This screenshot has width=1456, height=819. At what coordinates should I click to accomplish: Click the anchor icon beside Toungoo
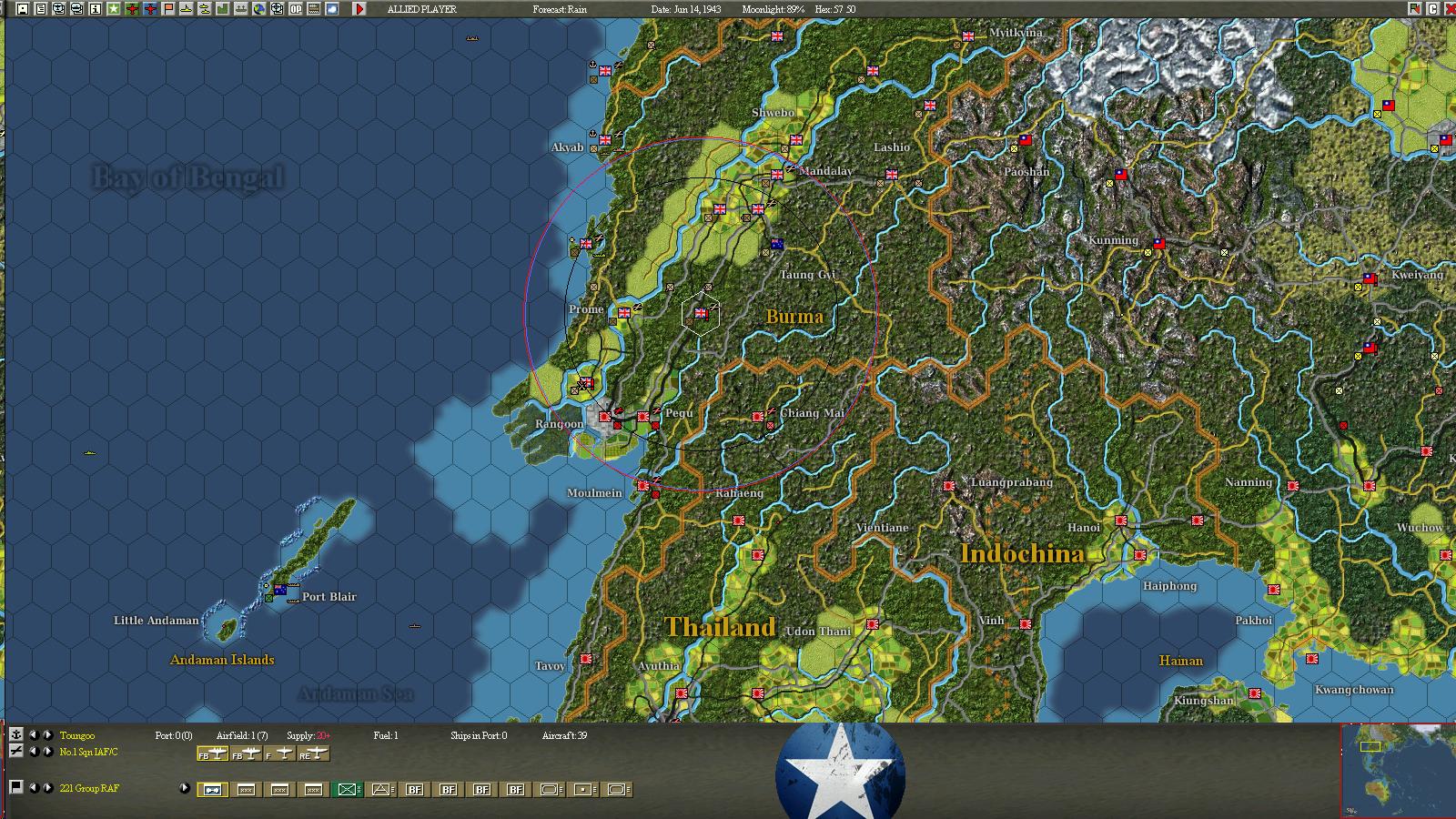click(x=15, y=734)
